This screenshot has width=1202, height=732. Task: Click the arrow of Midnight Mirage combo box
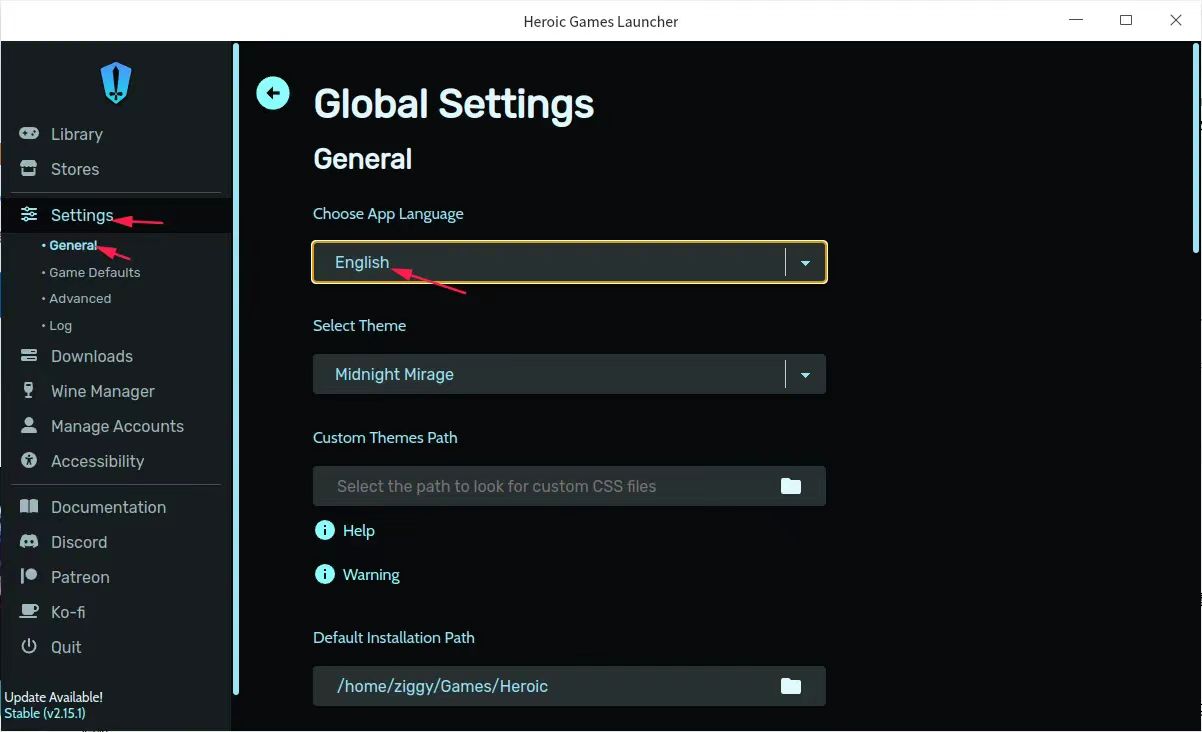tap(805, 375)
